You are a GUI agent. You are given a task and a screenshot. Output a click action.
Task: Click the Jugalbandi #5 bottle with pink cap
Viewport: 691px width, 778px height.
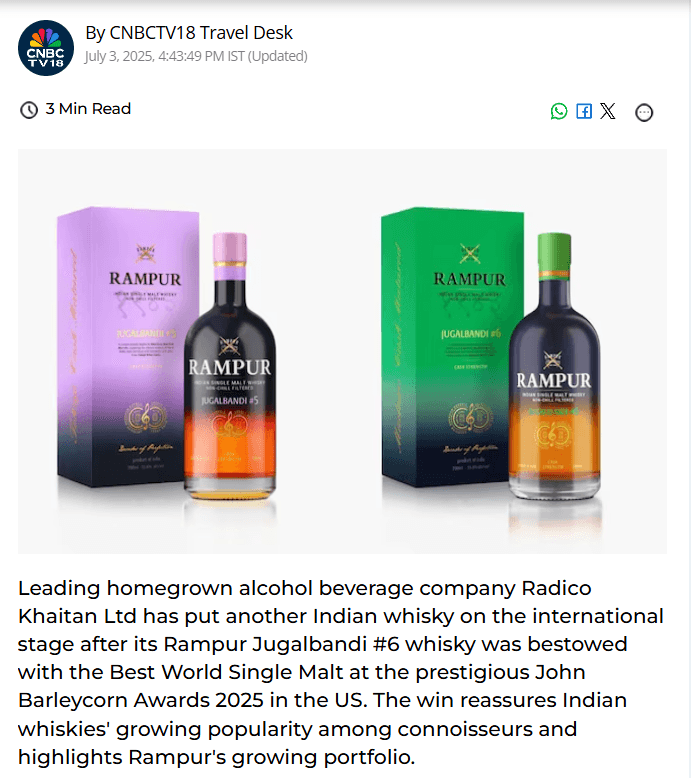click(230, 366)
